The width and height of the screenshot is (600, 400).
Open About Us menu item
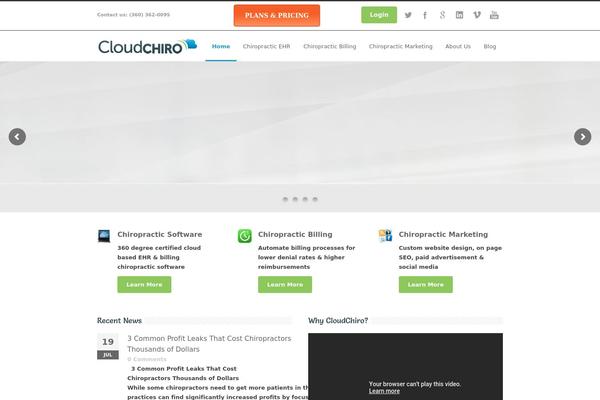coord(458,46)
